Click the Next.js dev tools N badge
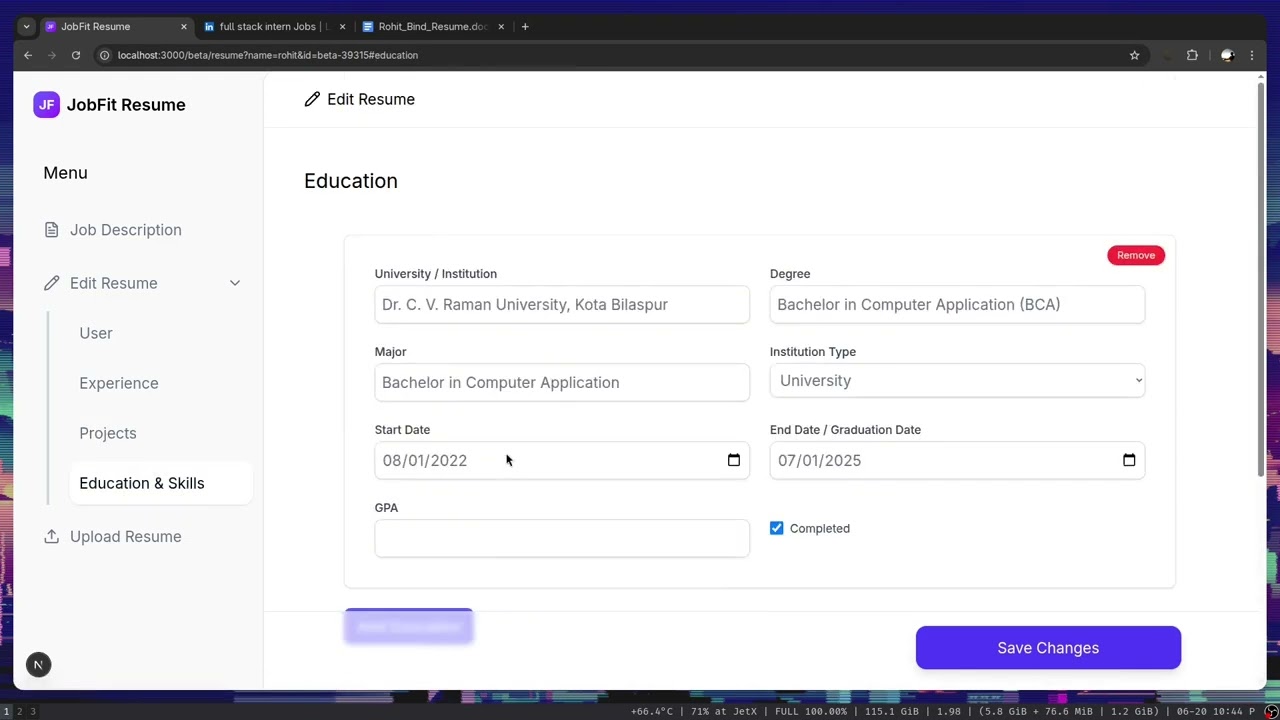Viewport: 1280px width, 720px height. 38,665
